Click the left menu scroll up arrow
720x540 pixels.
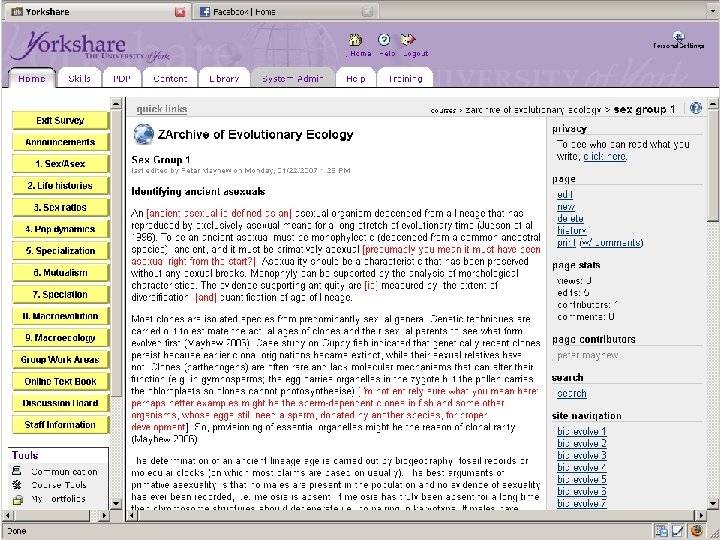point(116,104)
